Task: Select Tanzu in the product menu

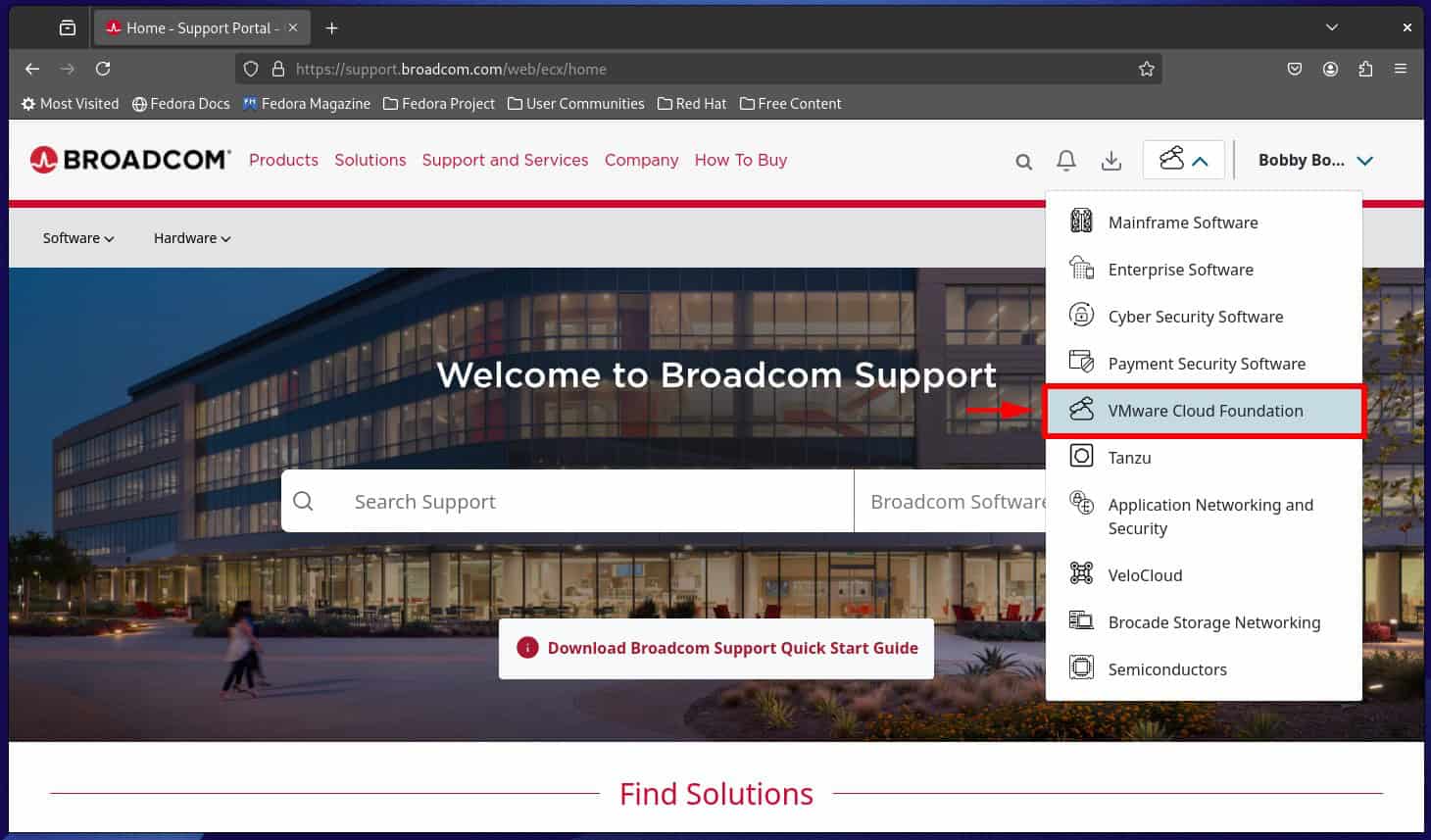Action: [1129, 458]
